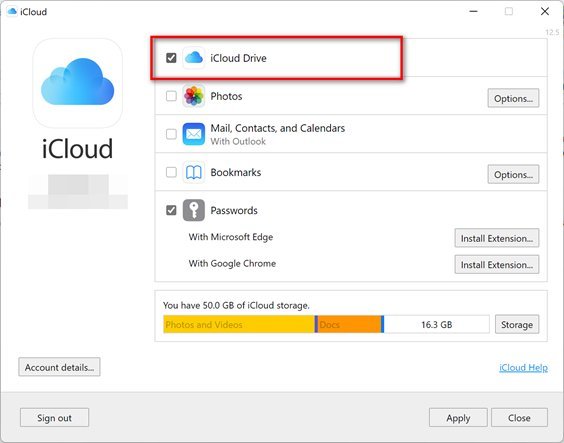Click the large iCloud logo on left
Screen dimensions: 564x443
(77, 83)
